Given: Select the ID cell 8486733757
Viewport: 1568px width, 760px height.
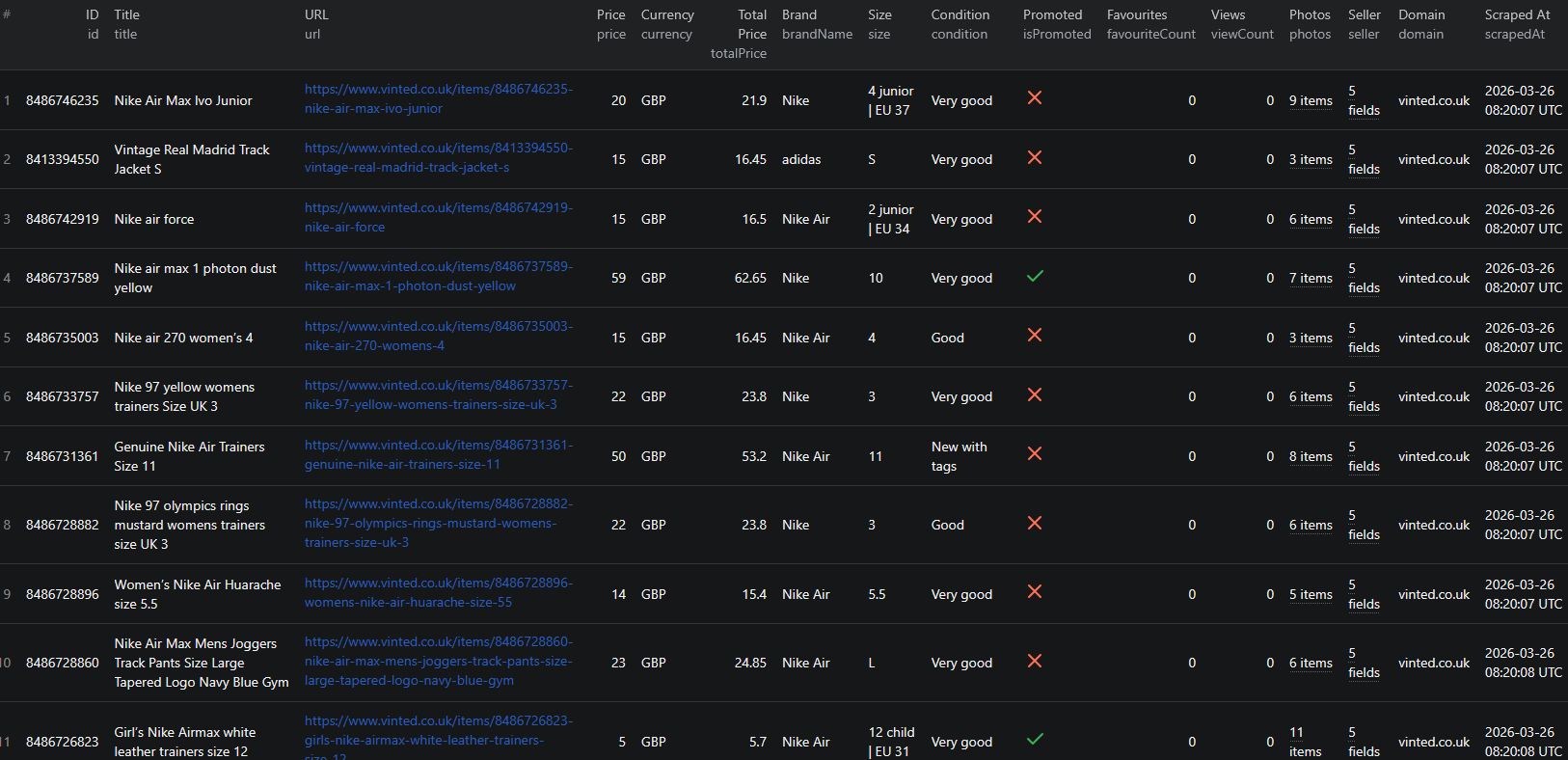Looking at the screenshot, I should pyautogui.click(x=62, y=397).
